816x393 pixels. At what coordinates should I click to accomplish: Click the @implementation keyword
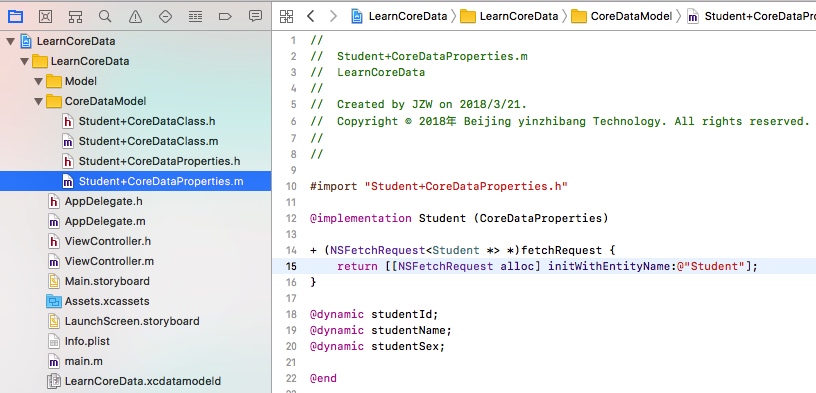[361, 218]
